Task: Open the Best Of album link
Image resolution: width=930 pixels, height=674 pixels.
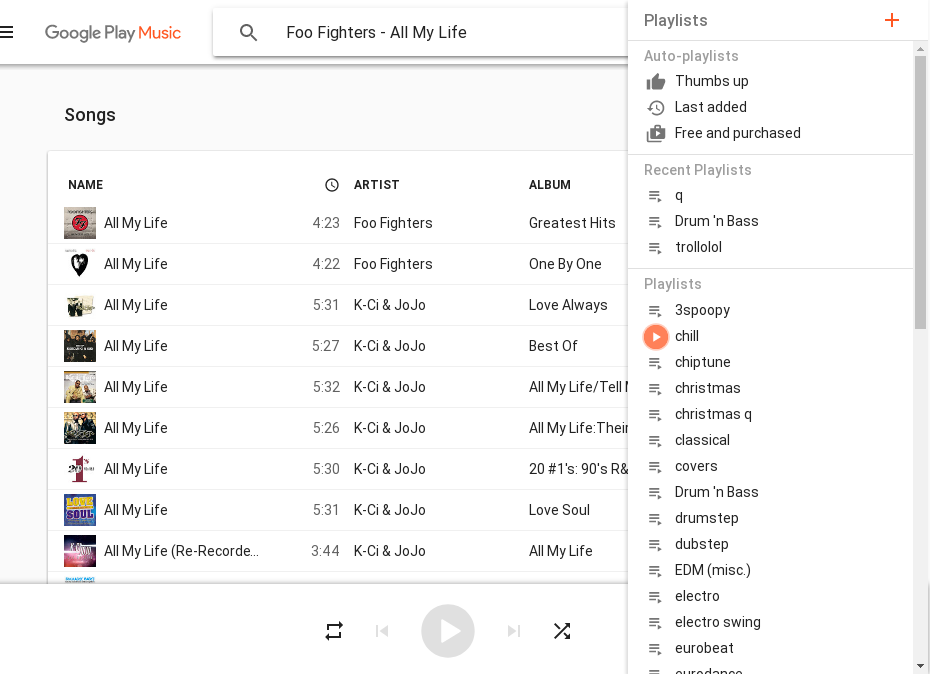Action: (x=553, y=345)
